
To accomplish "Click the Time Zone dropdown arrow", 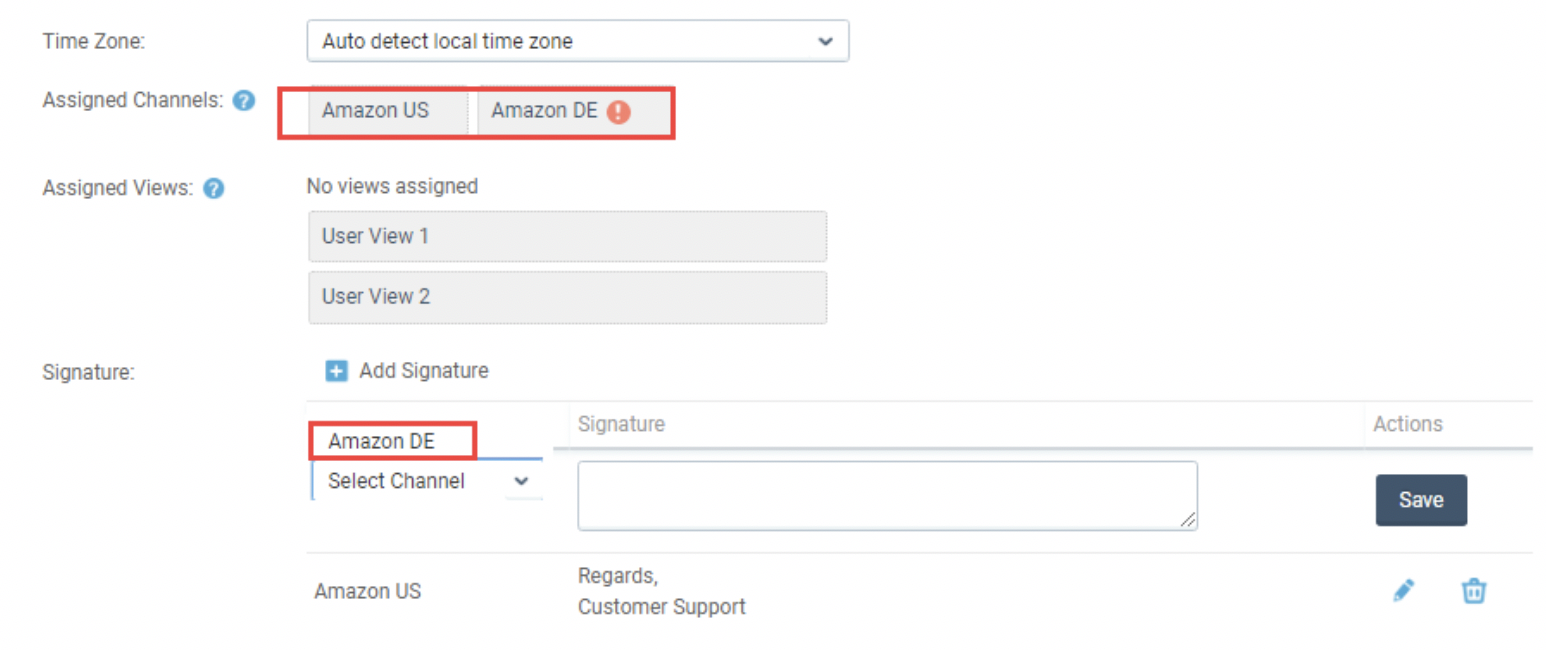I will (x=825, y=41).
